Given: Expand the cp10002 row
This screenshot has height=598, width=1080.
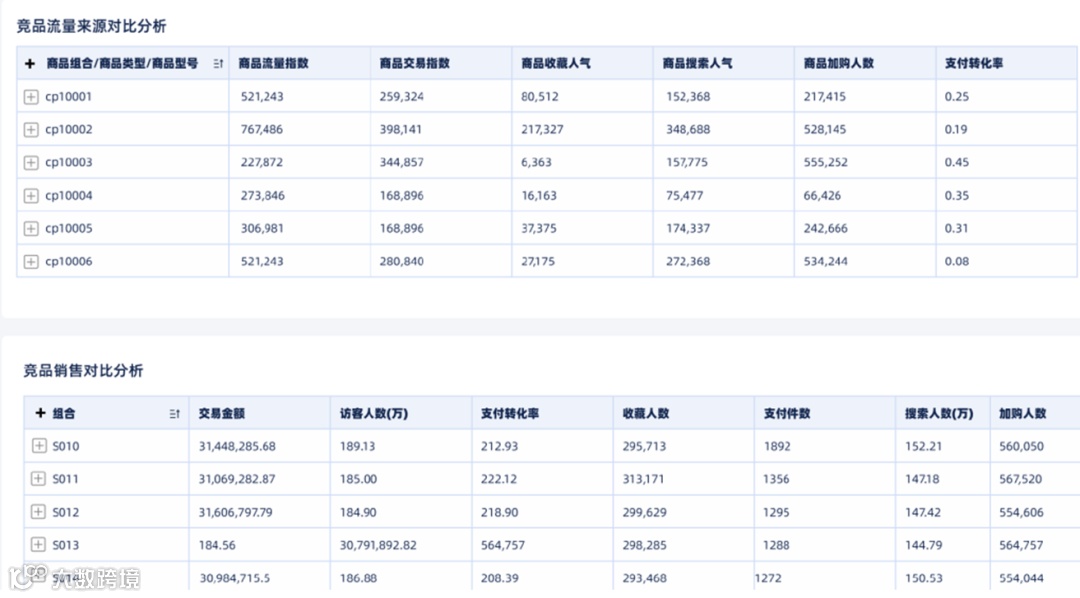Looking at the screenshot, I should pyautogui.click(x=31, y=130).
